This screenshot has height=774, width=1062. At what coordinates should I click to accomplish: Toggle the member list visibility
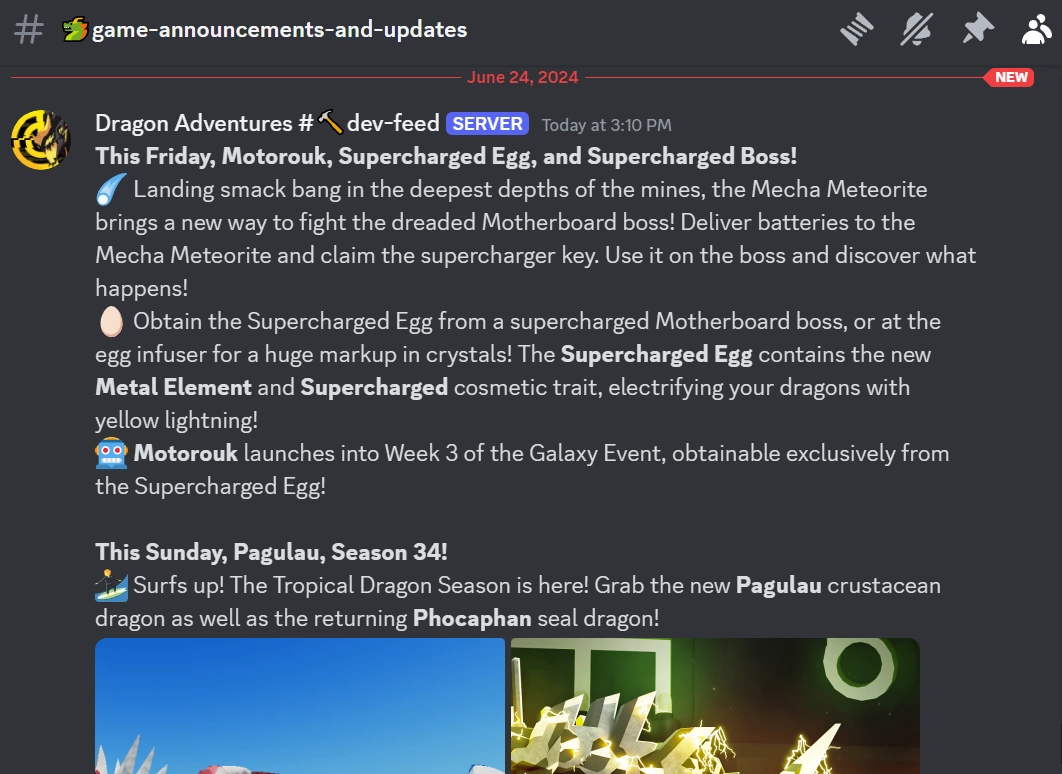[x=1036, y=29]
